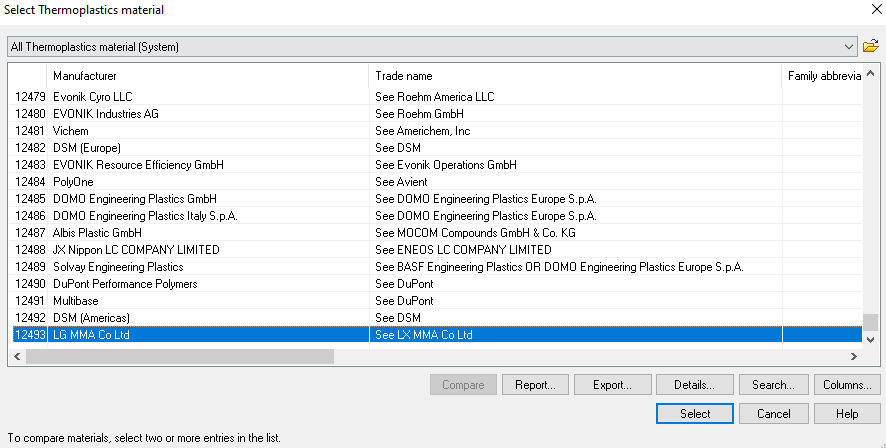The height and width of the screenshot is (448, 886).
Task: Click trade name See LX MMA Co Ltd
Action: (x=424, y=334)
